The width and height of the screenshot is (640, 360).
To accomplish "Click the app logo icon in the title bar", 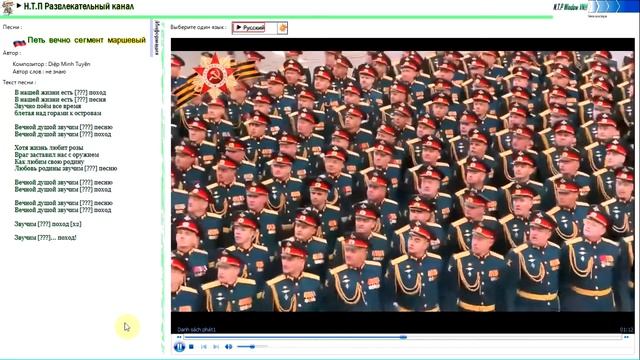I will click(x=7, y=7).
